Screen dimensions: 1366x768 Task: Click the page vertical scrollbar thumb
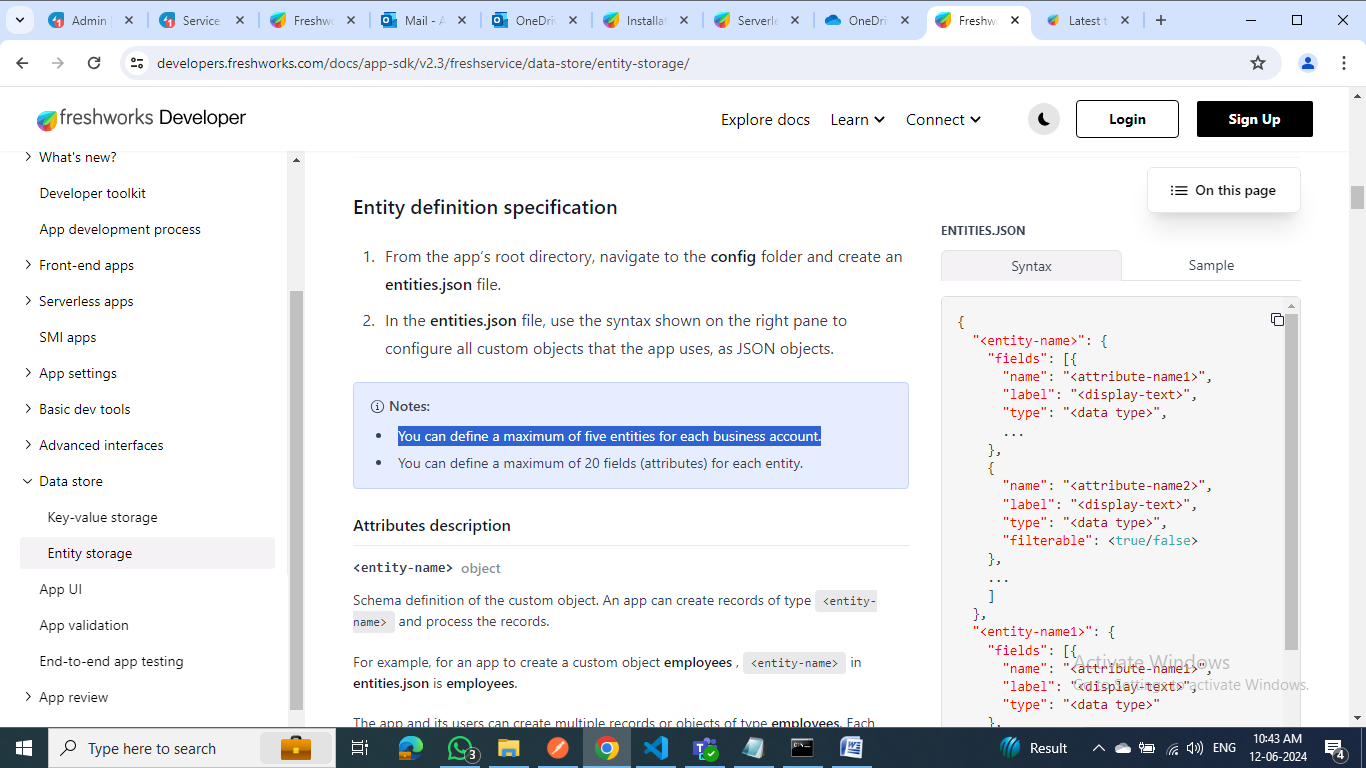pos(1357,197)
